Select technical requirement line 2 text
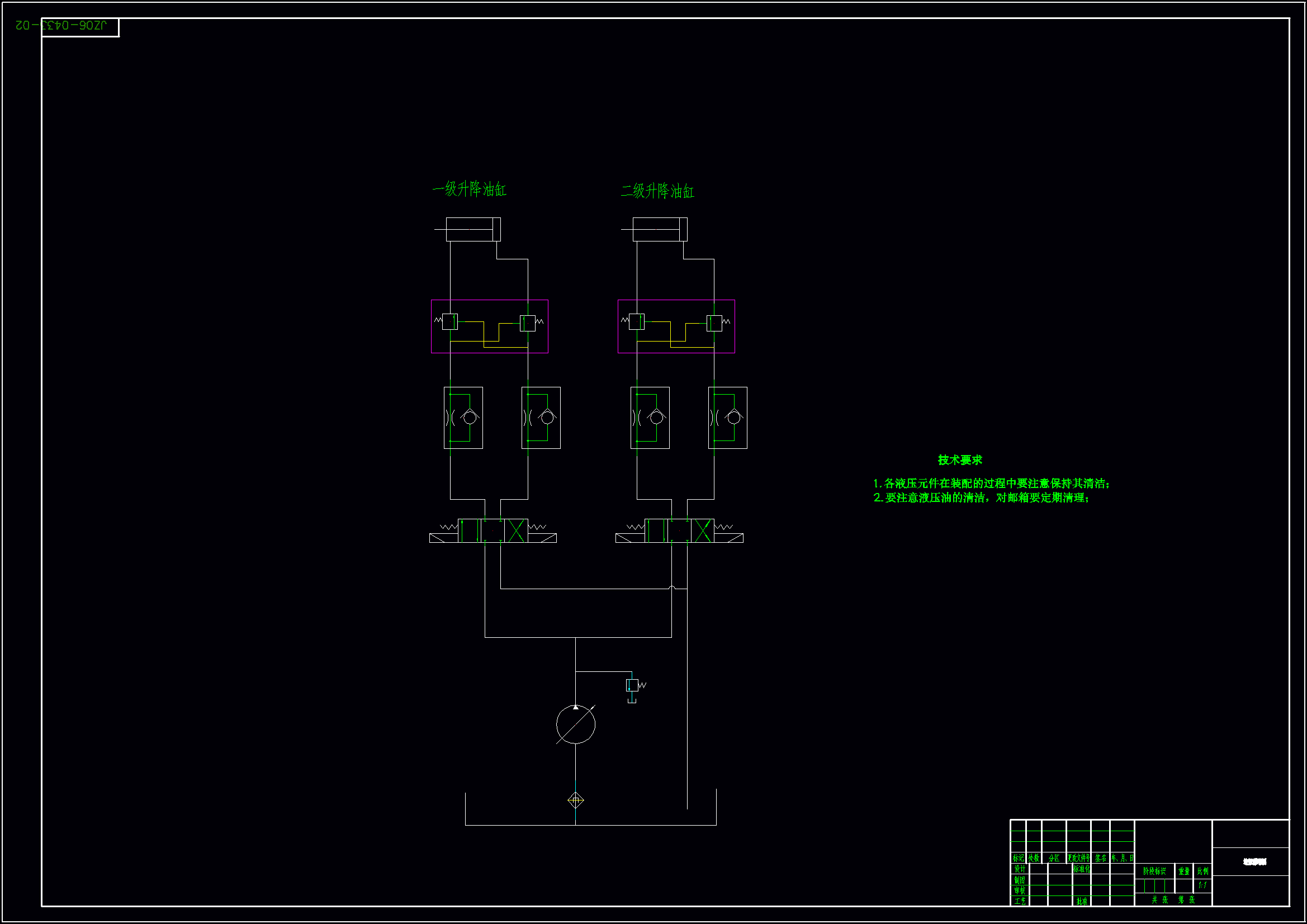This screenshot has height=924, width=1307. pos(982,497)
